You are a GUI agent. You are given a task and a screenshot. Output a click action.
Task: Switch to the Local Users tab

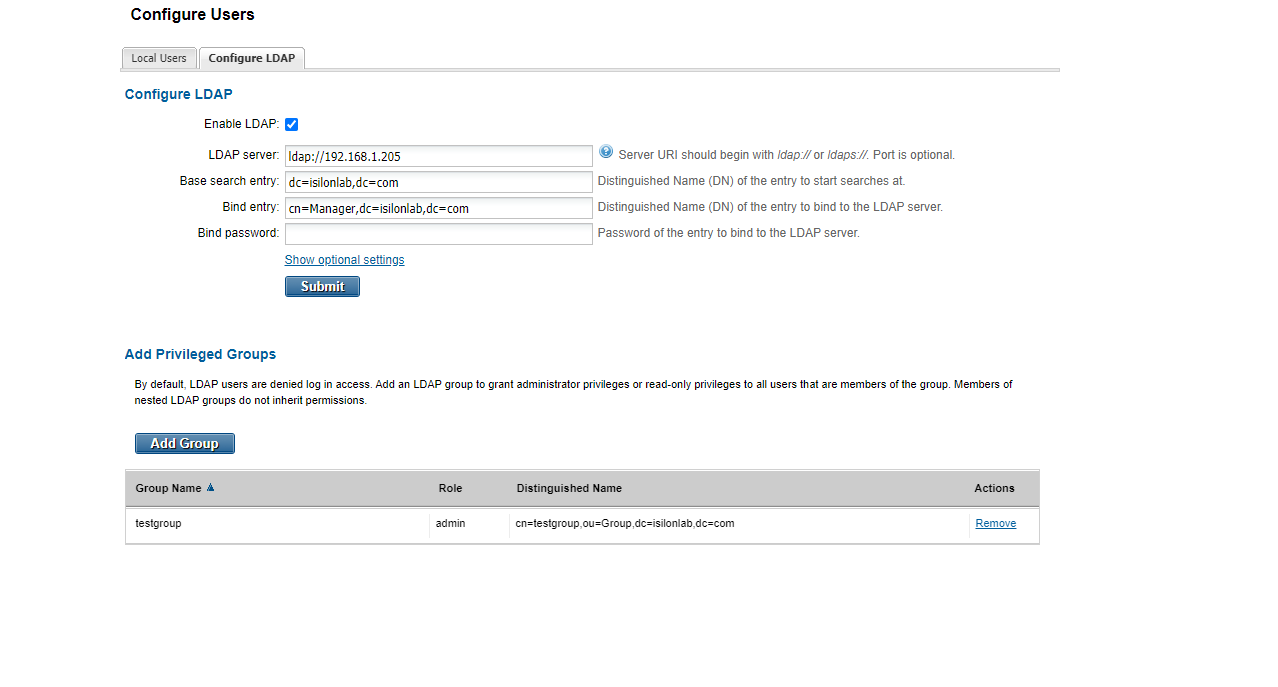click(158, 58)
